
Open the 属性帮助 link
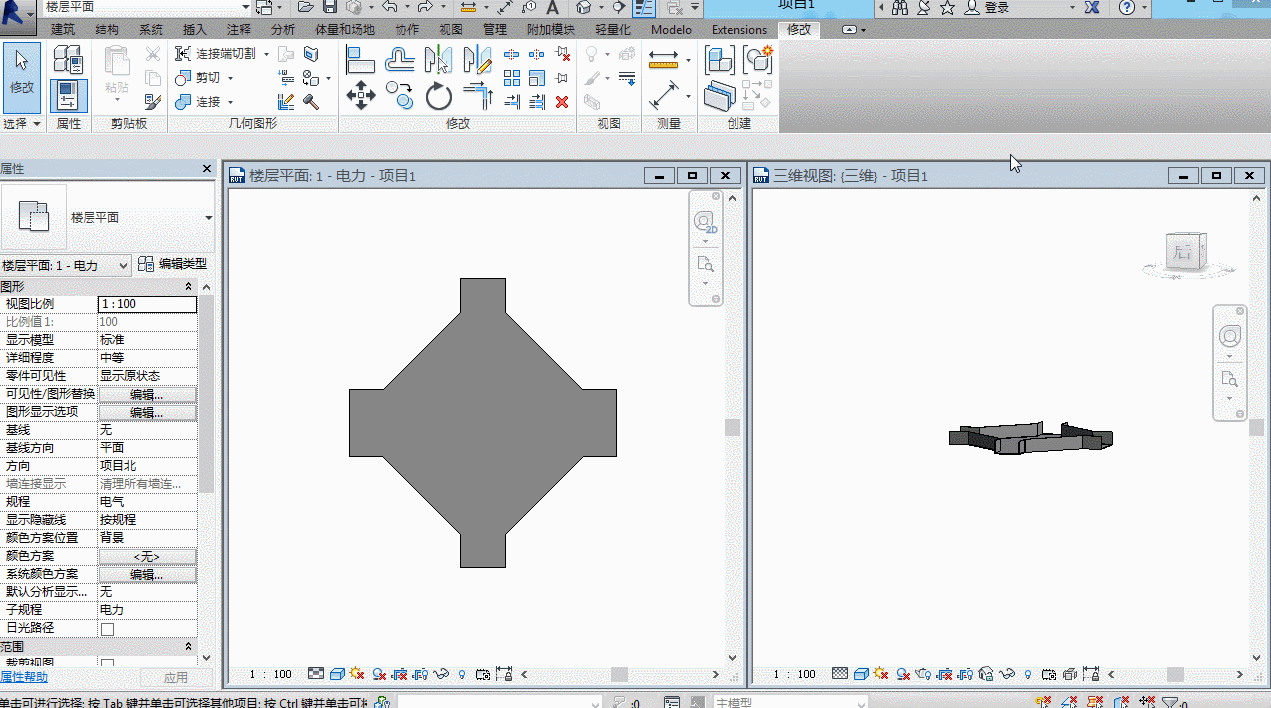pos(24,678)
